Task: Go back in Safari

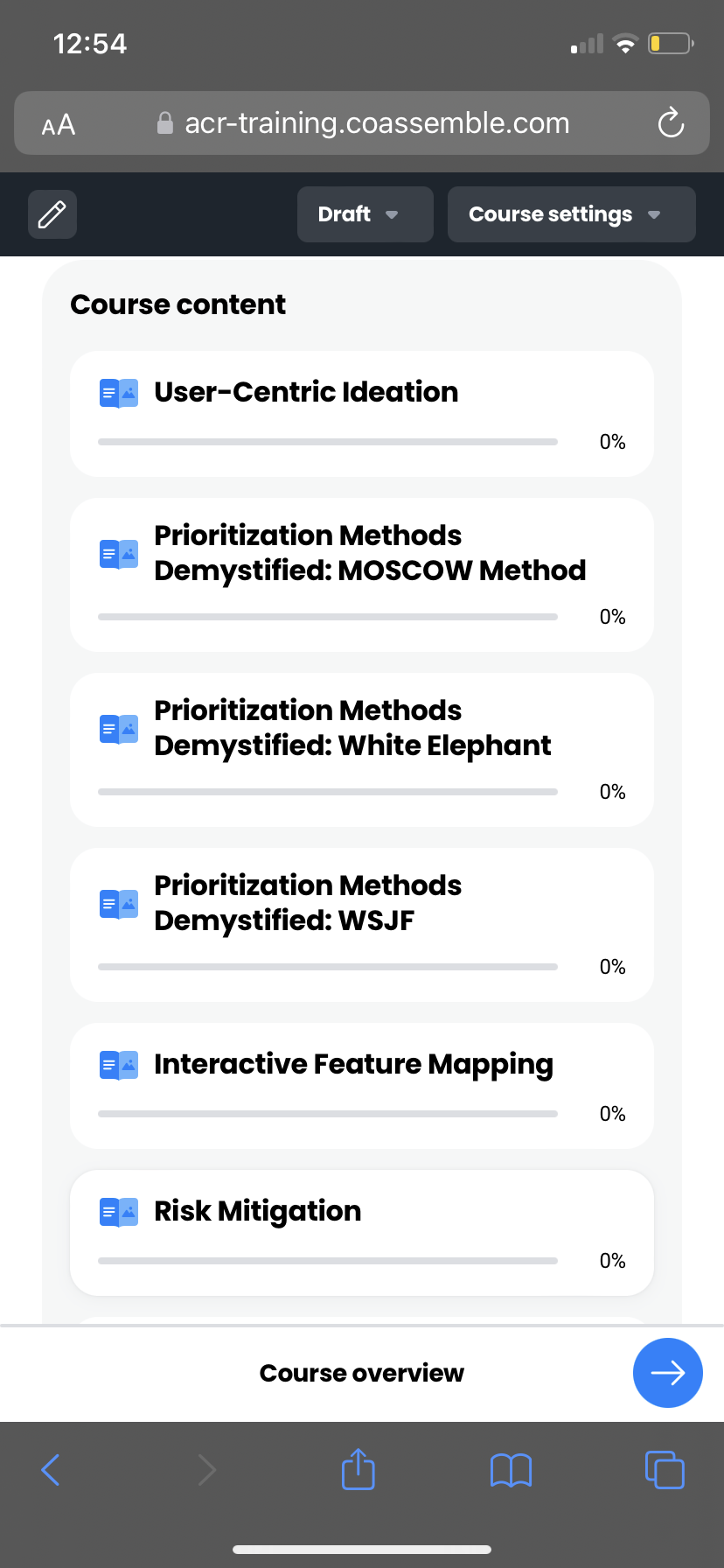Action: pos(51,1470)
